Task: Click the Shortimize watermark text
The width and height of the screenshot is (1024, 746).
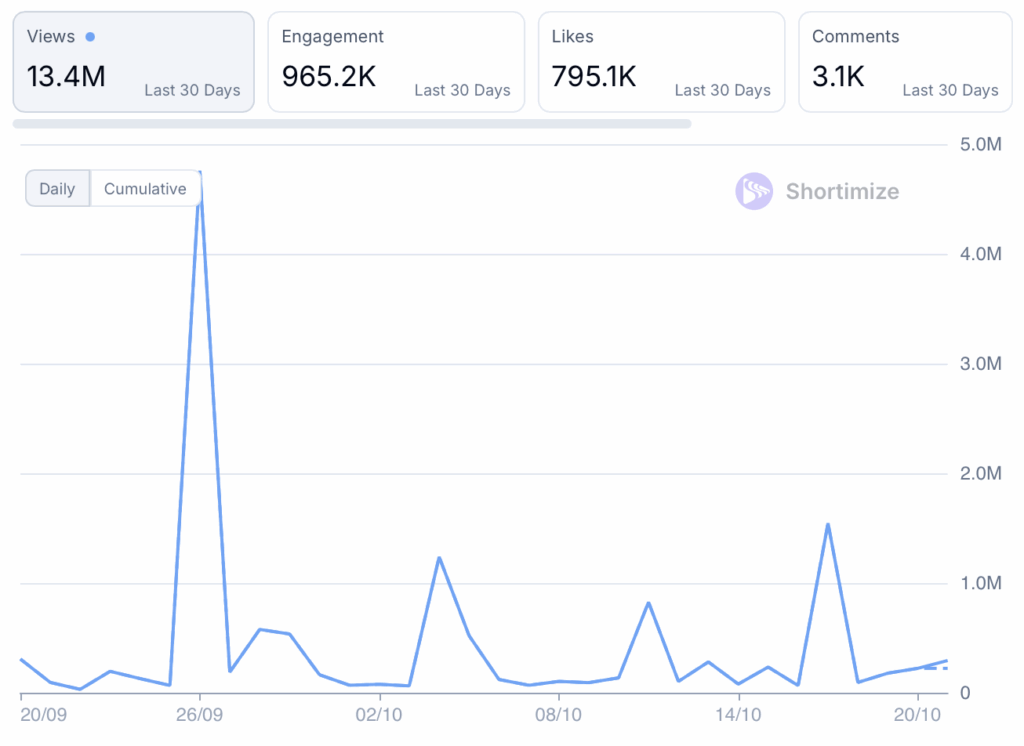Action: click(x=842, y=191)
